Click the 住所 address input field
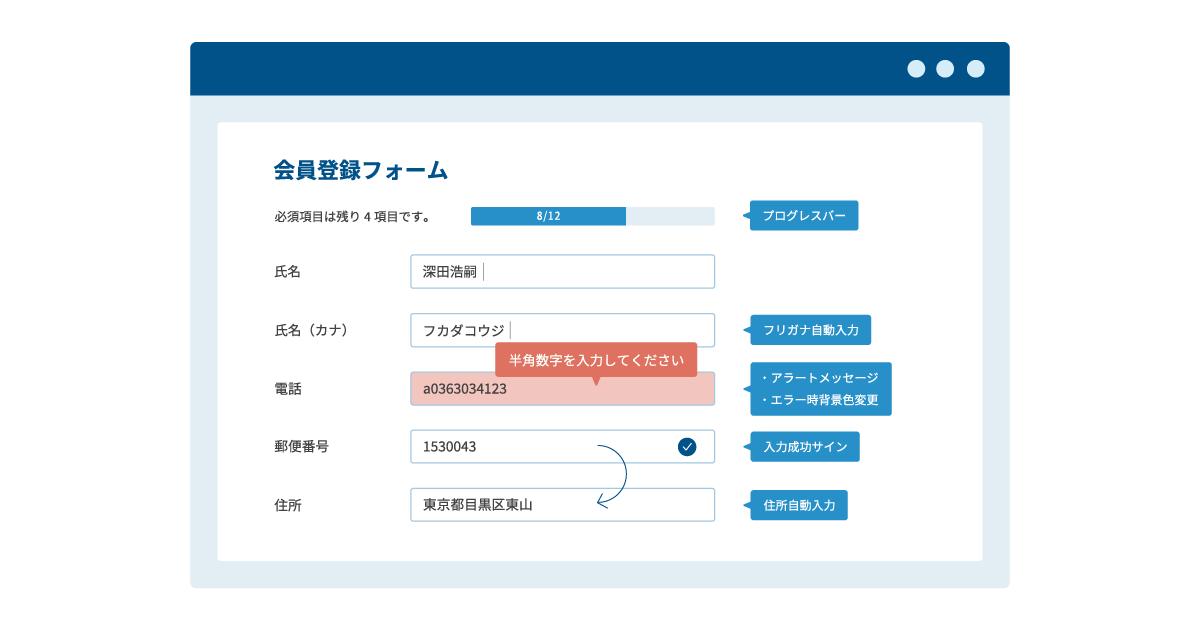 562,505
